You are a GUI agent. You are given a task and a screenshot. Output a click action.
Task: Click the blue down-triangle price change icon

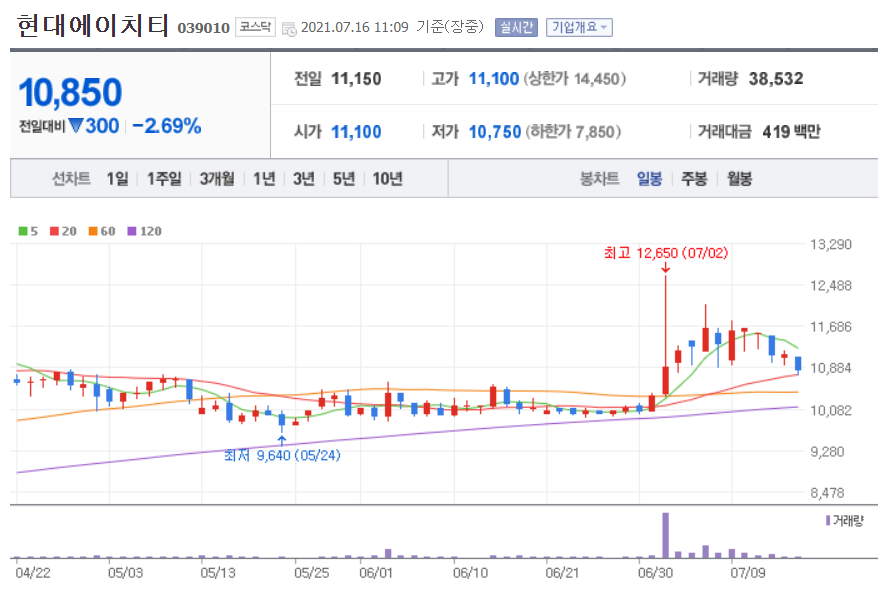pyautogui.click(x=76, y=125)
